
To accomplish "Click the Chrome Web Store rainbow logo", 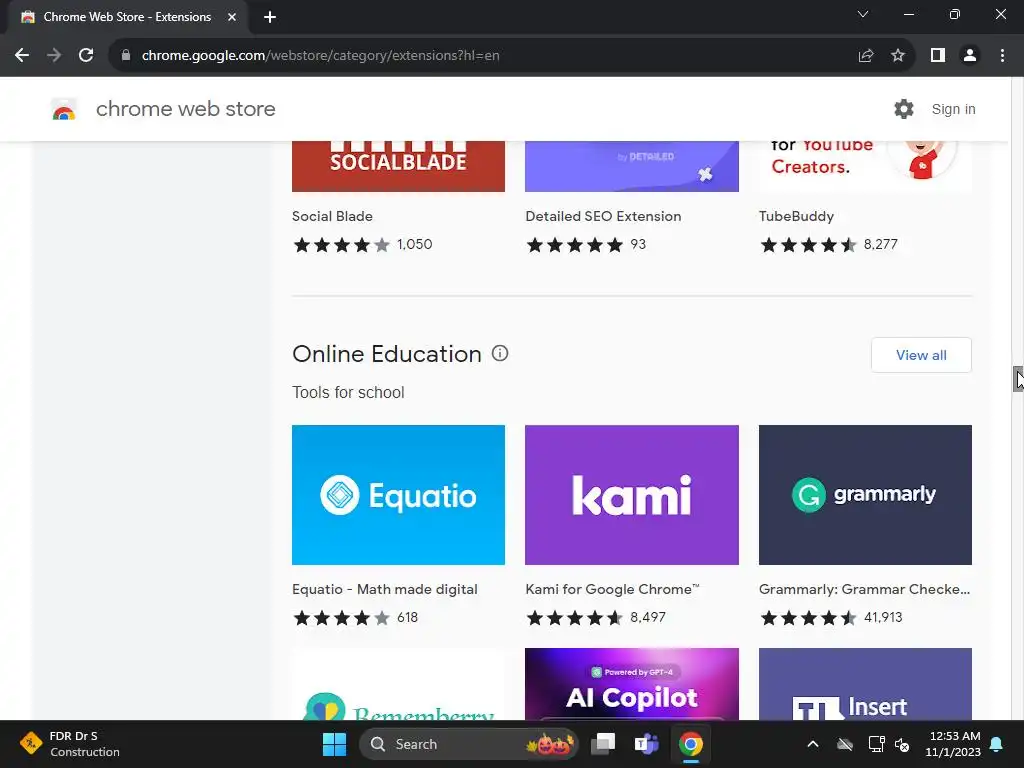I will pos(64,110).
